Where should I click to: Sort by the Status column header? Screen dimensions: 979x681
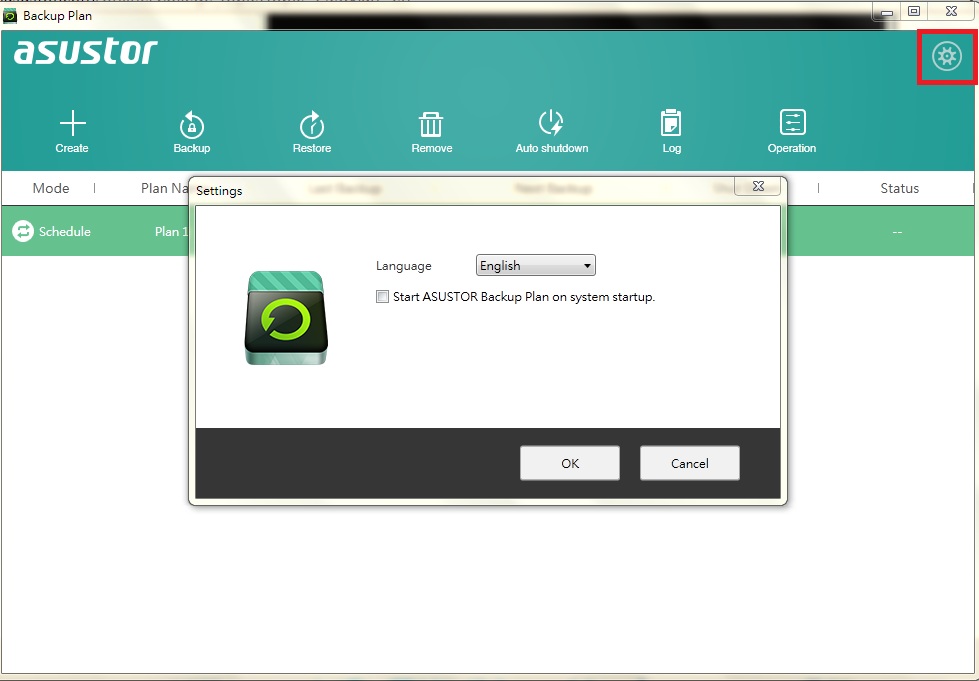point(899,188)
